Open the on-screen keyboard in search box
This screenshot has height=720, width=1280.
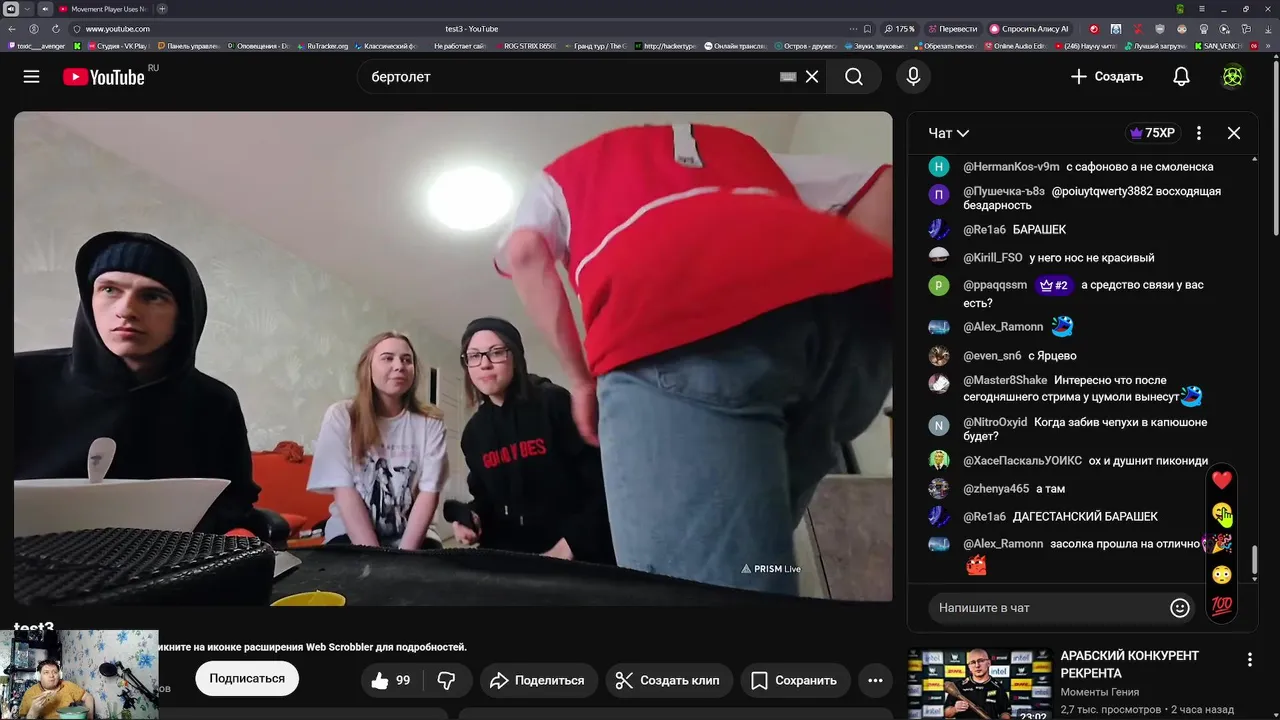click(788, 77)
